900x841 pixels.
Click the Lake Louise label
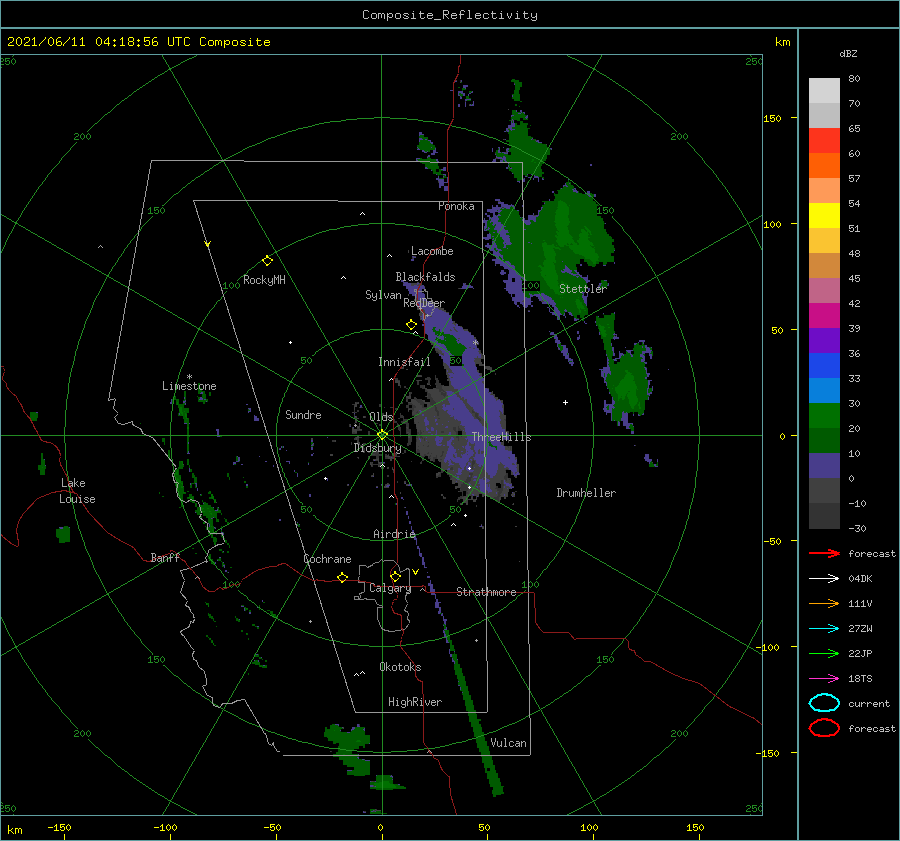pos(77,491)
